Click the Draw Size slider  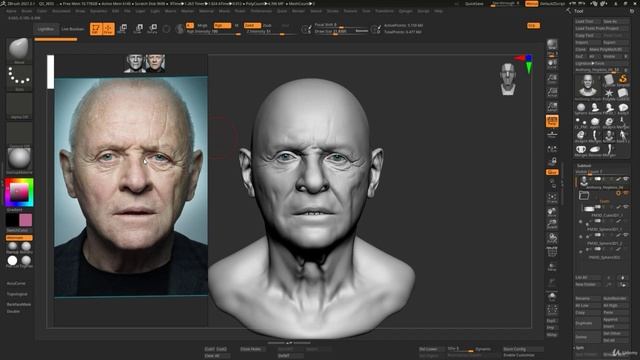(341, 31)
